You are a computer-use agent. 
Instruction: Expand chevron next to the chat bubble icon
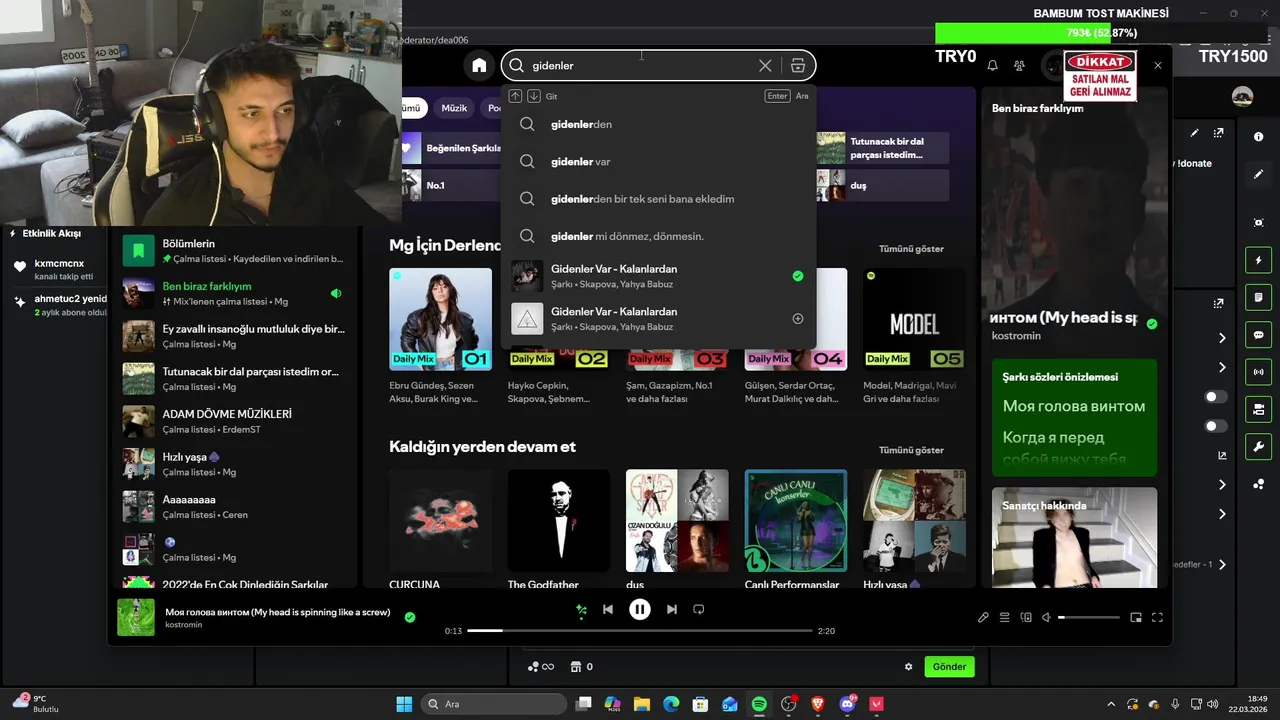(1222, 338)
